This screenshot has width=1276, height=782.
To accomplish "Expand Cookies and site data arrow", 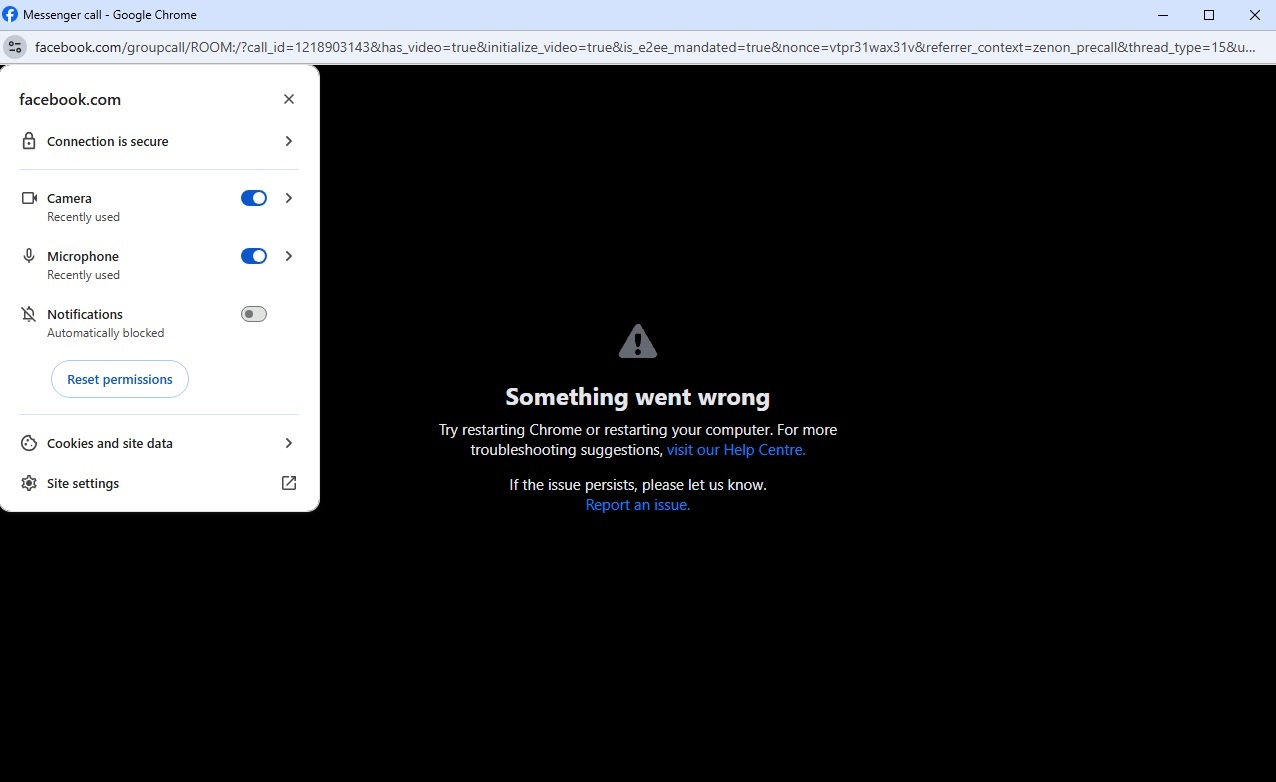I will pos(289,443).
